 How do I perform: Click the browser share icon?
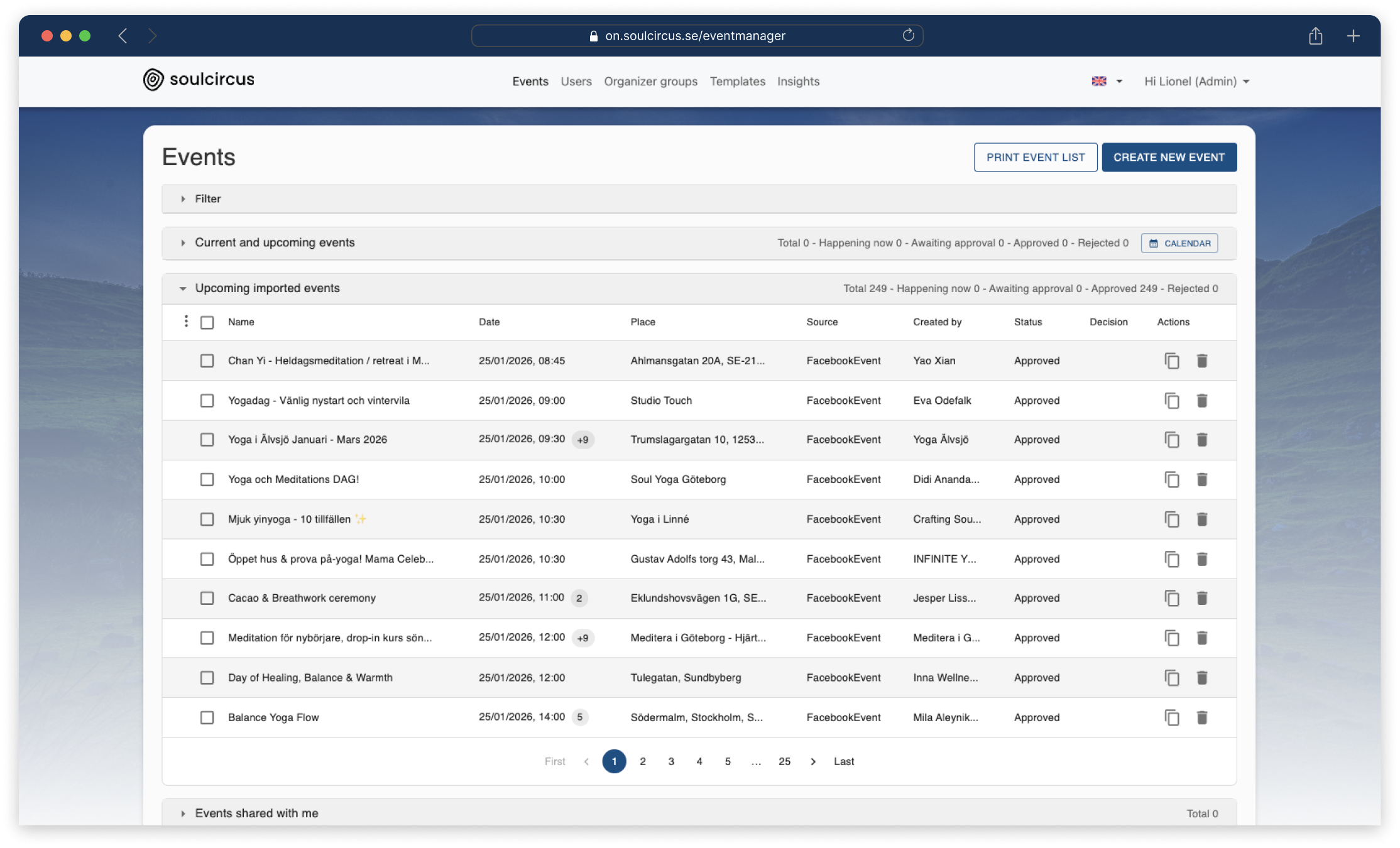[1315, 36]
